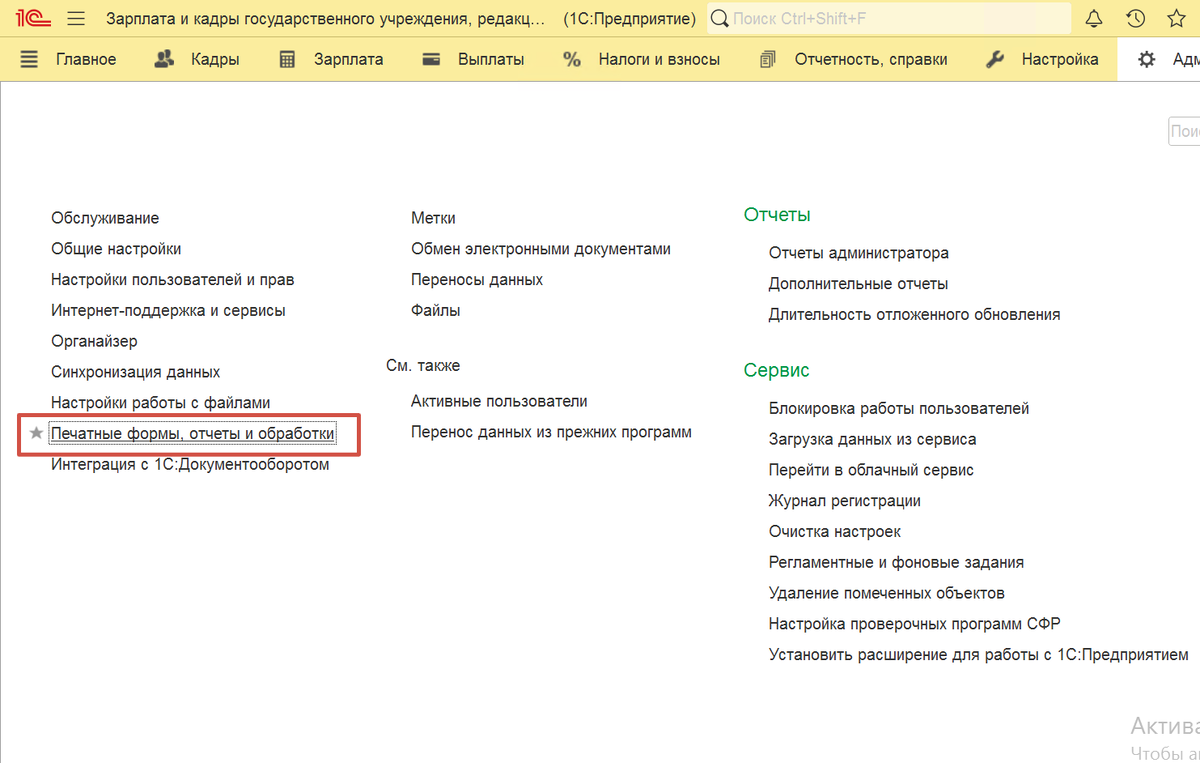Click the partial search field at right edge
Image resolution: width=1200 pixels, height=763 pixels.
(x=1184, y=131)
